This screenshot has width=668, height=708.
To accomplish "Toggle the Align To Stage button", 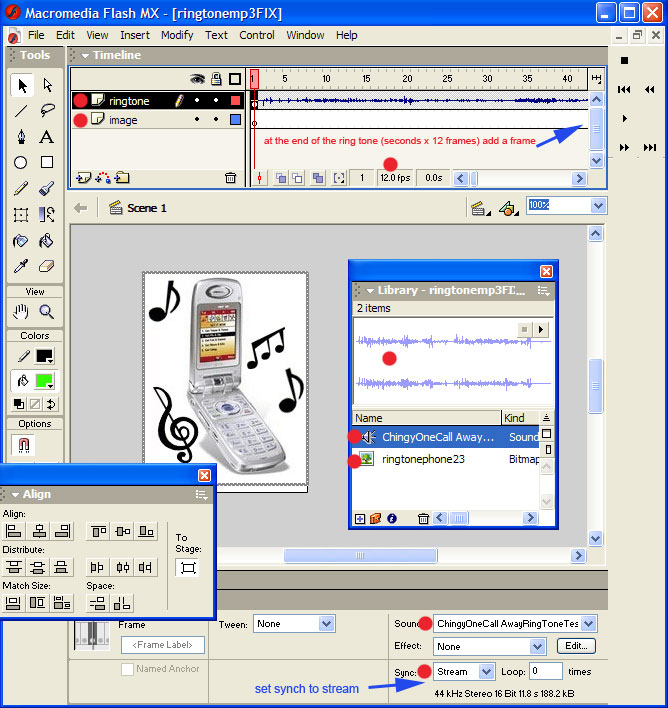I will pos(187,568).
